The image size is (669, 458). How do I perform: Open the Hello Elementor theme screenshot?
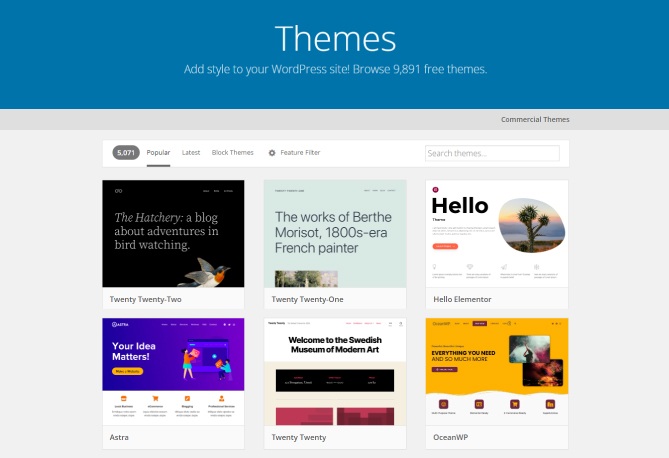(497, 233)
